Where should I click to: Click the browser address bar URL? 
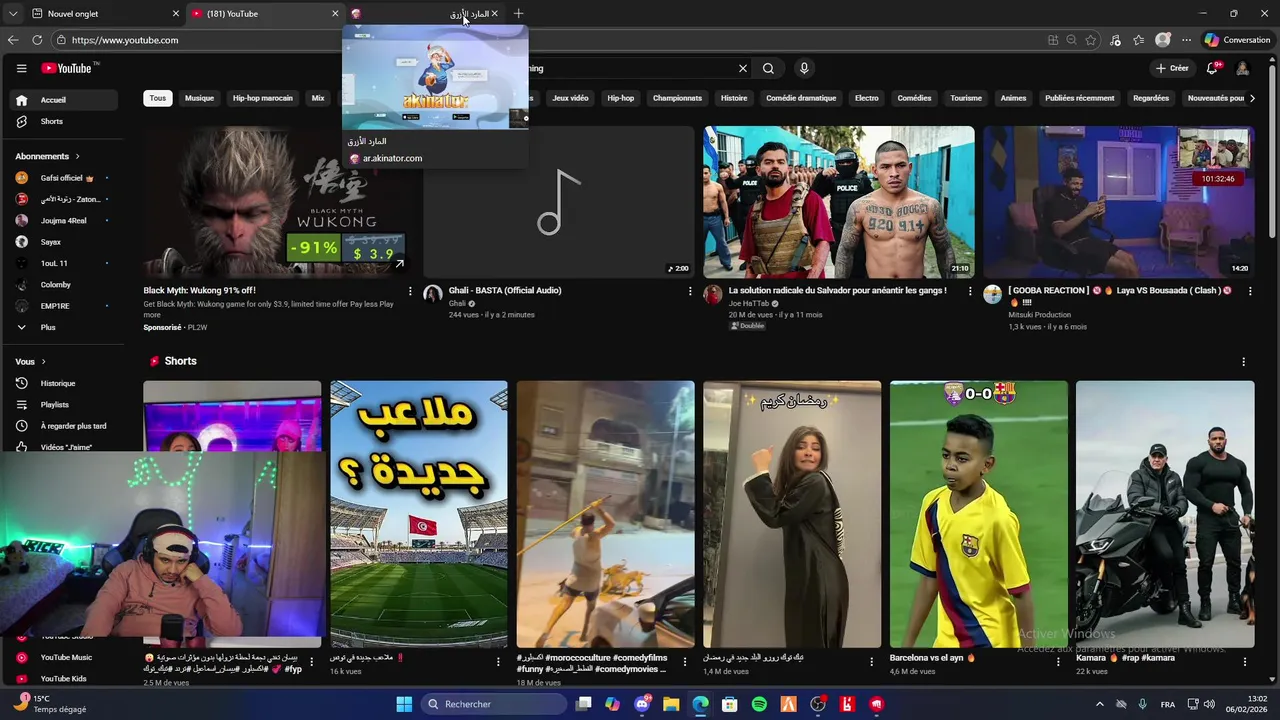(x=125, y=40)
